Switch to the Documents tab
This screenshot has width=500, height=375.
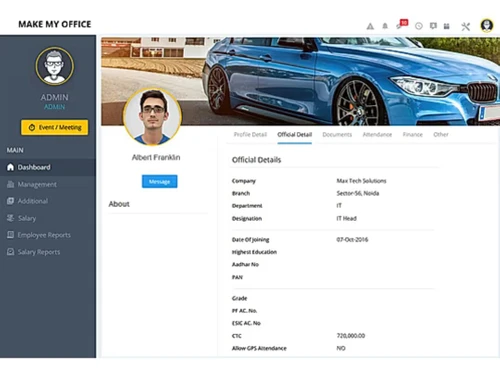point(337,135)
